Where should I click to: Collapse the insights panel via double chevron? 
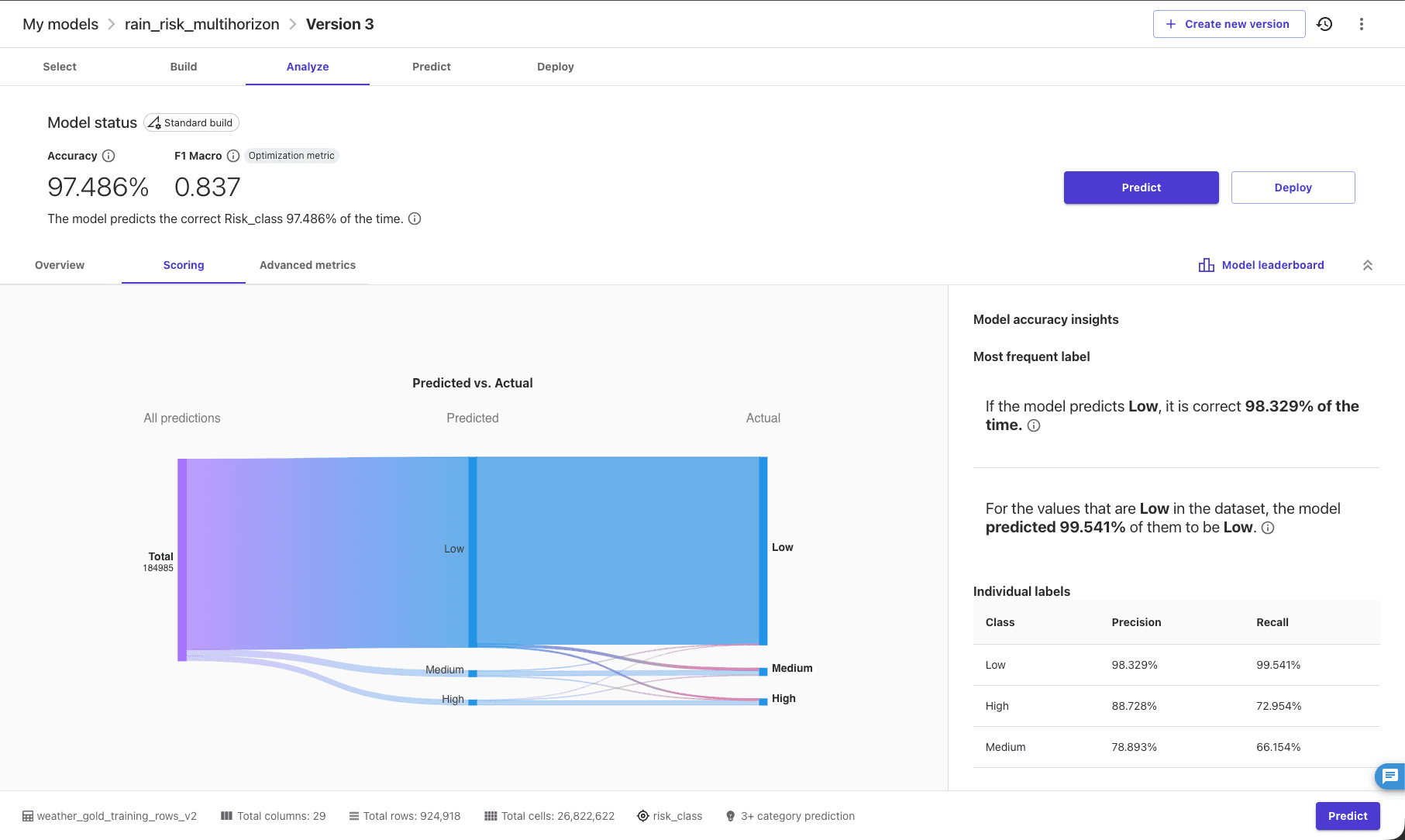tap(1368, 265)
